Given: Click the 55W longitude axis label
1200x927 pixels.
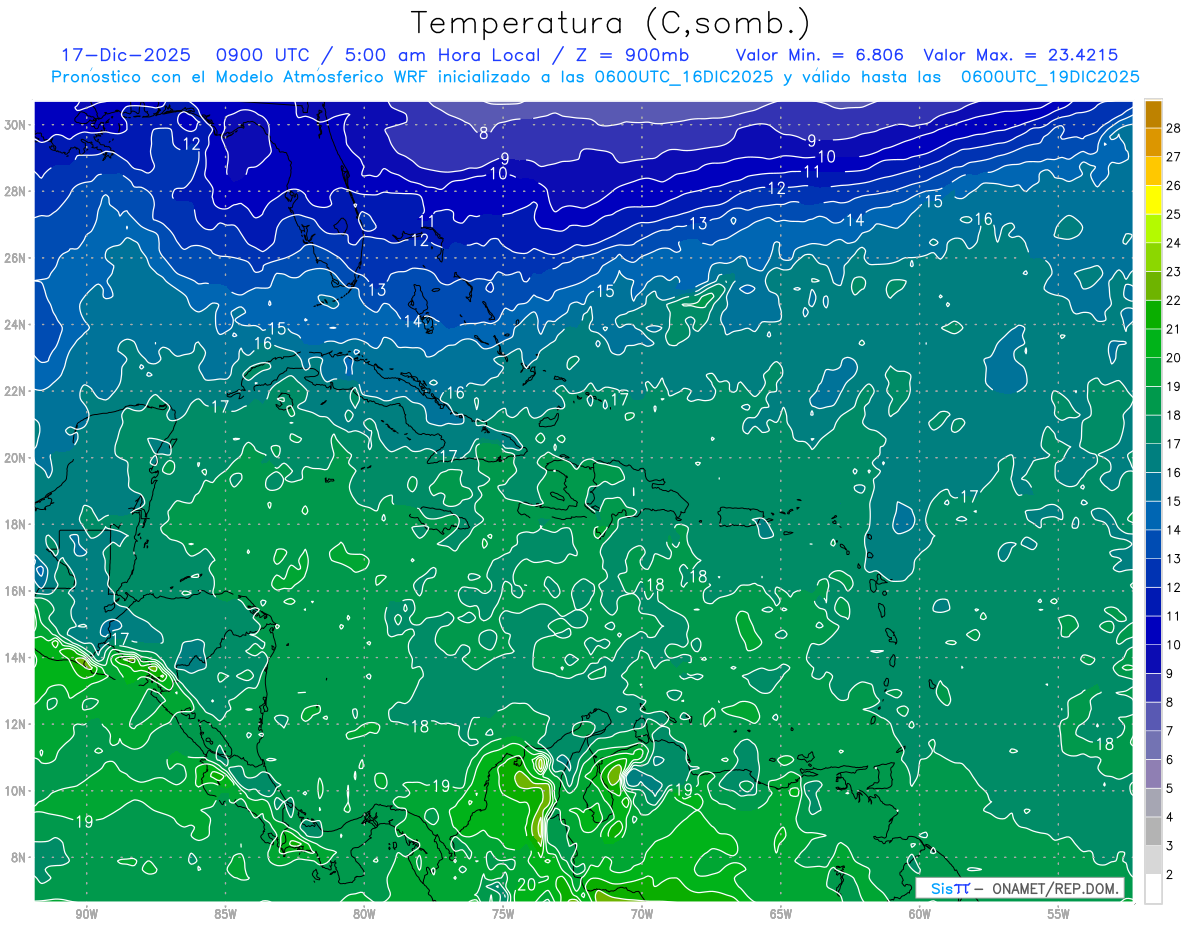Looking at the screenshot, I should [x=1059, y=914].
